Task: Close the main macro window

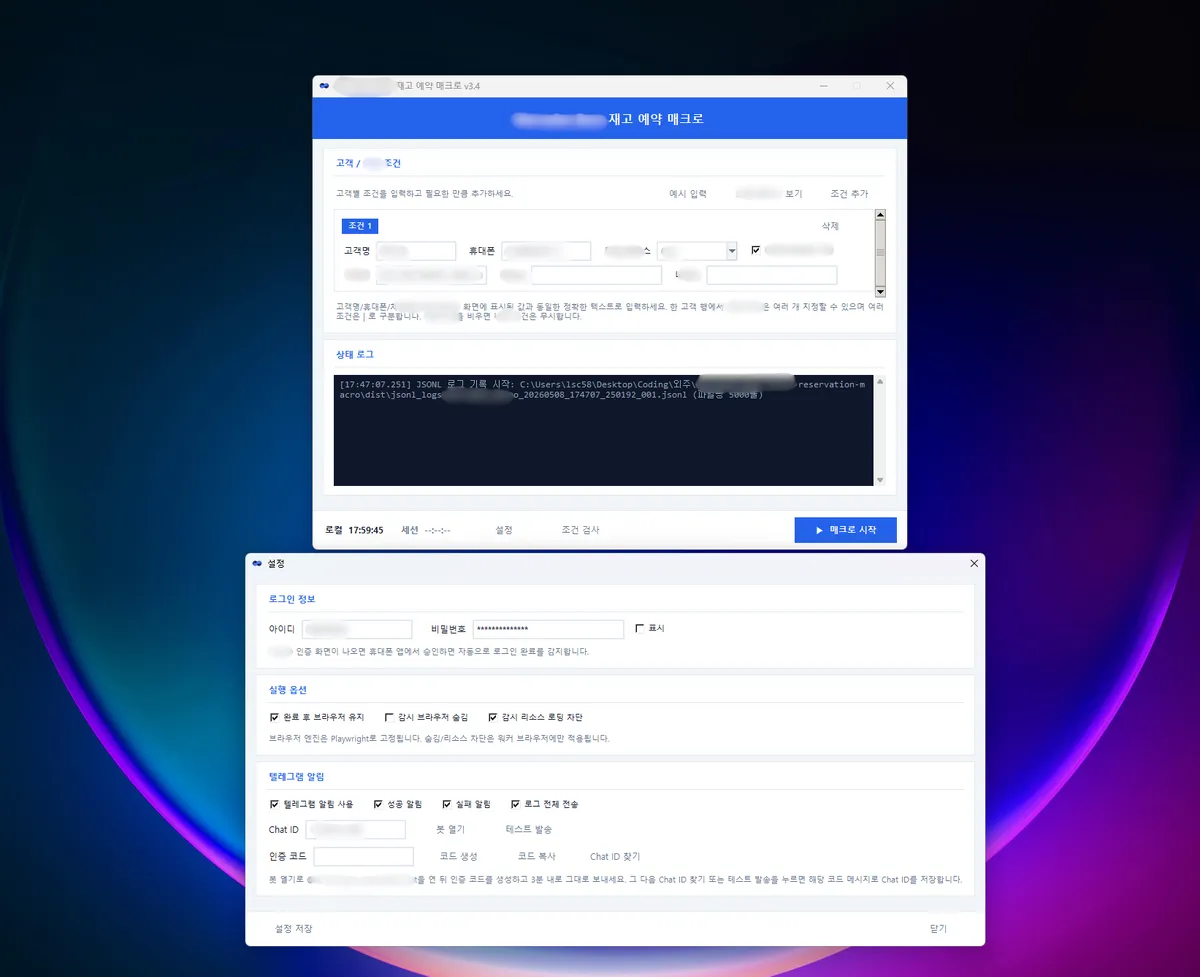Action: point(890,86)
